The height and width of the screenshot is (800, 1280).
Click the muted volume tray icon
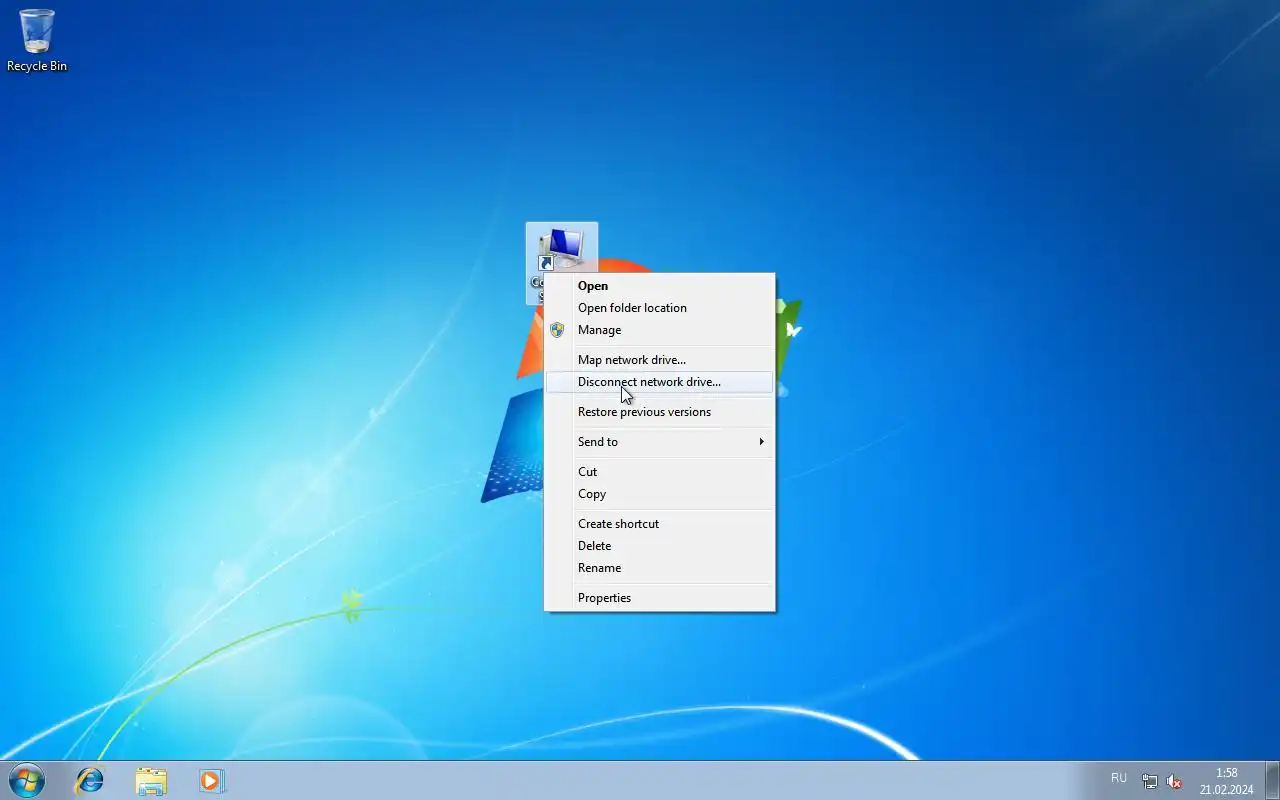pyautogui.click(x=1175, y=781)
